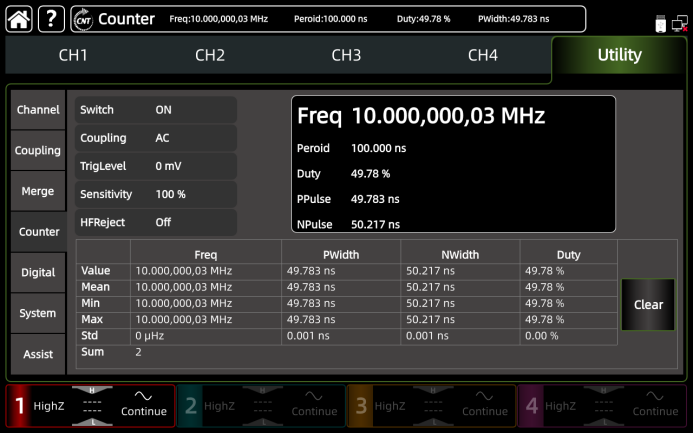
Task: Open the Counter sidebar menu
Action: (39, 232)
